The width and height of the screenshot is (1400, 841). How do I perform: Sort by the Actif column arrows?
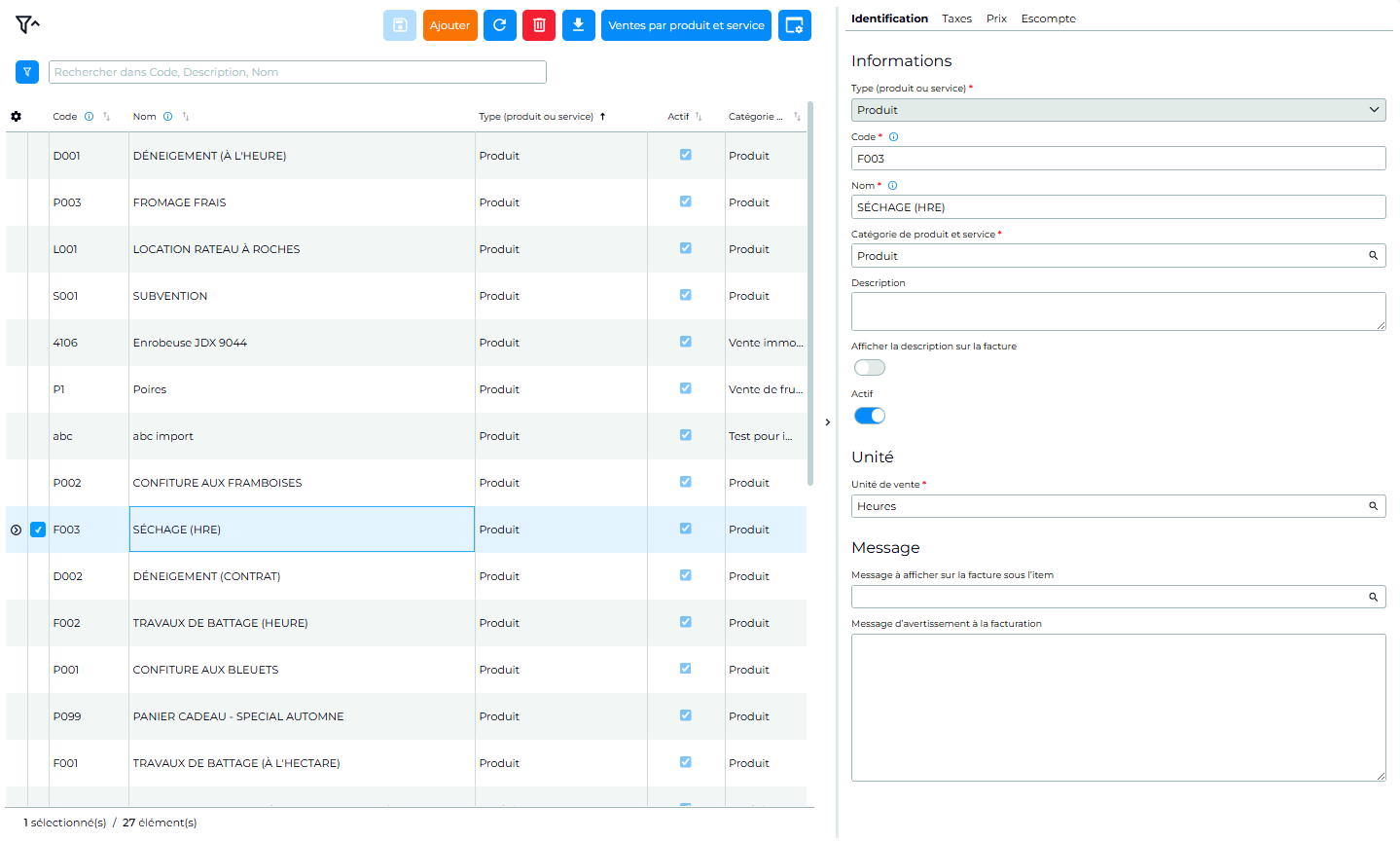click(x=699, y=117)
